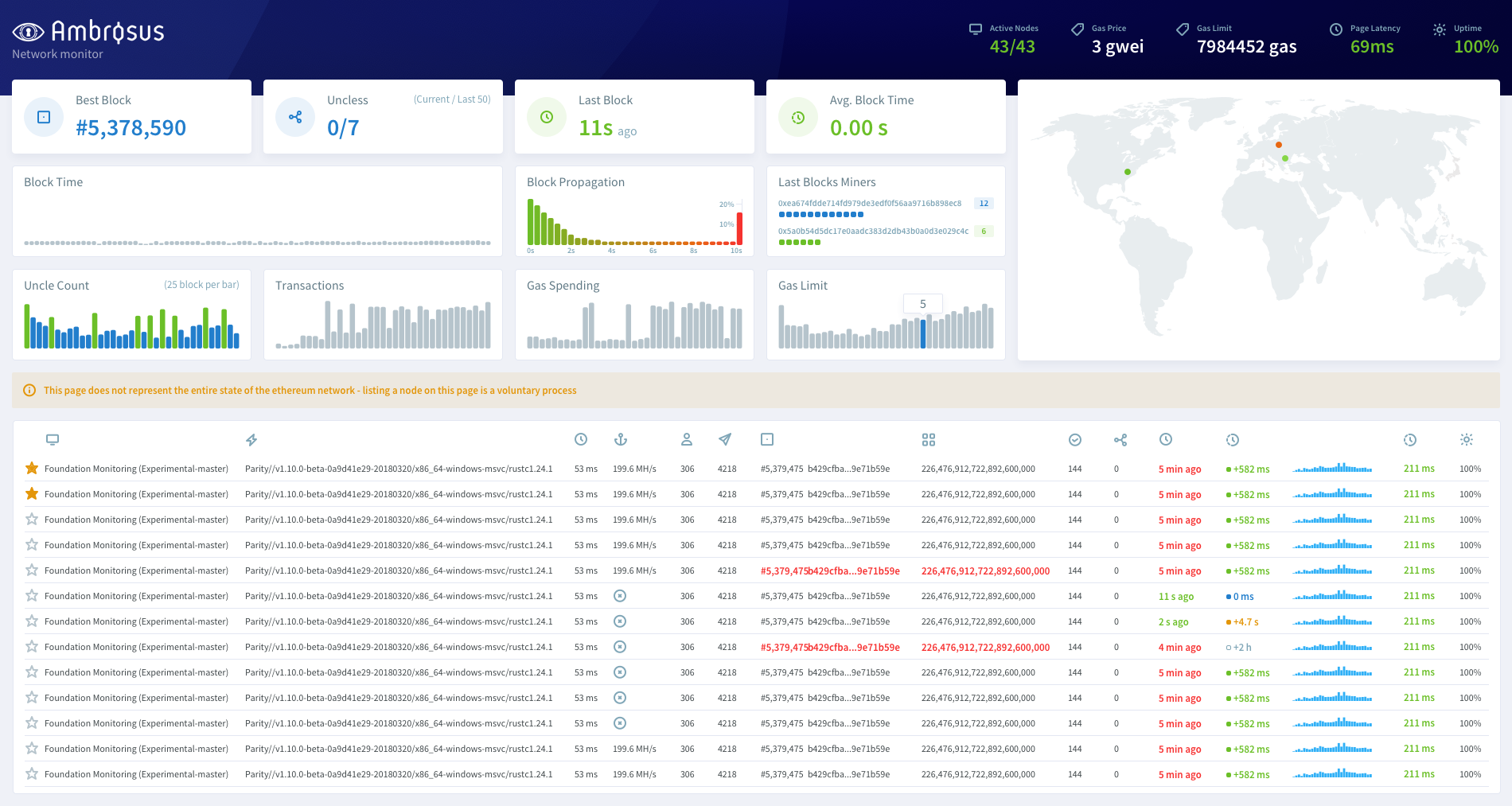Sort table by transactions check-circle icon
The width and height of the screenshot is (1512, 806).
[x=1075, y=439]
